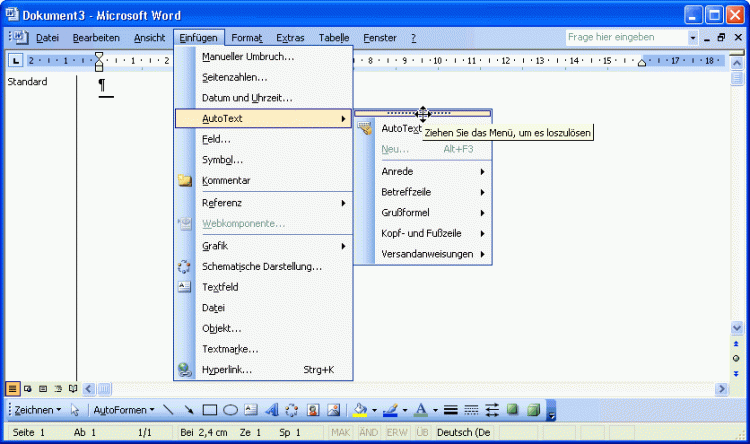Choose the Rectangle shape tool
The height and width of the screenshot is (444, 750).
(x=210, y=410)
